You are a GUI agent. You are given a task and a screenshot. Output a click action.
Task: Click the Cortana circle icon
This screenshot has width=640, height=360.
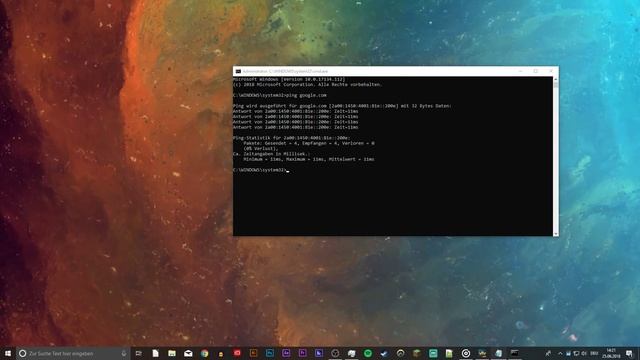click(23, 353)
